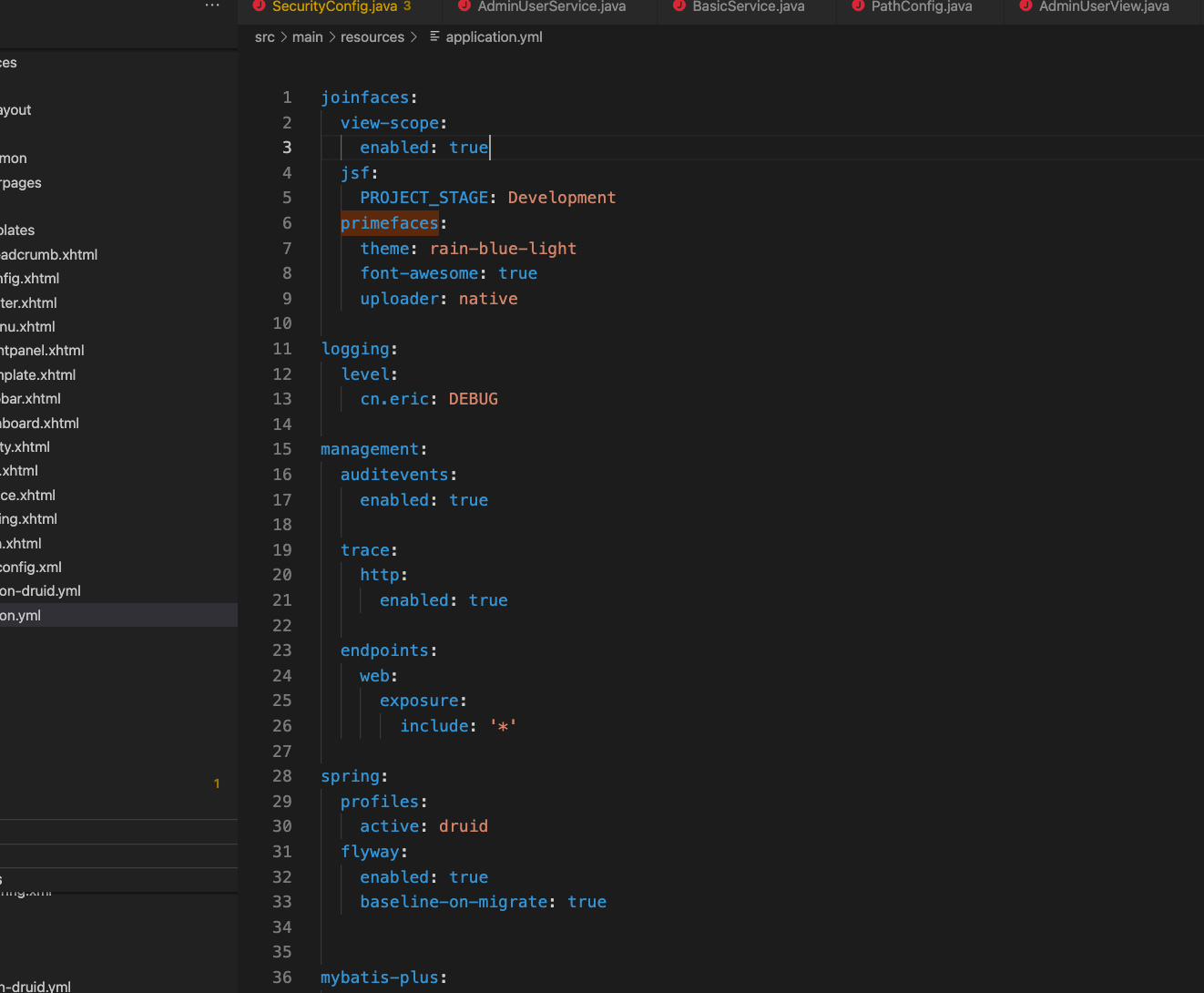Image resolution: width=1204 pixels, height=993 pixels.
Task: Switch to the AdminUserService.java tab
Action: 552,7
